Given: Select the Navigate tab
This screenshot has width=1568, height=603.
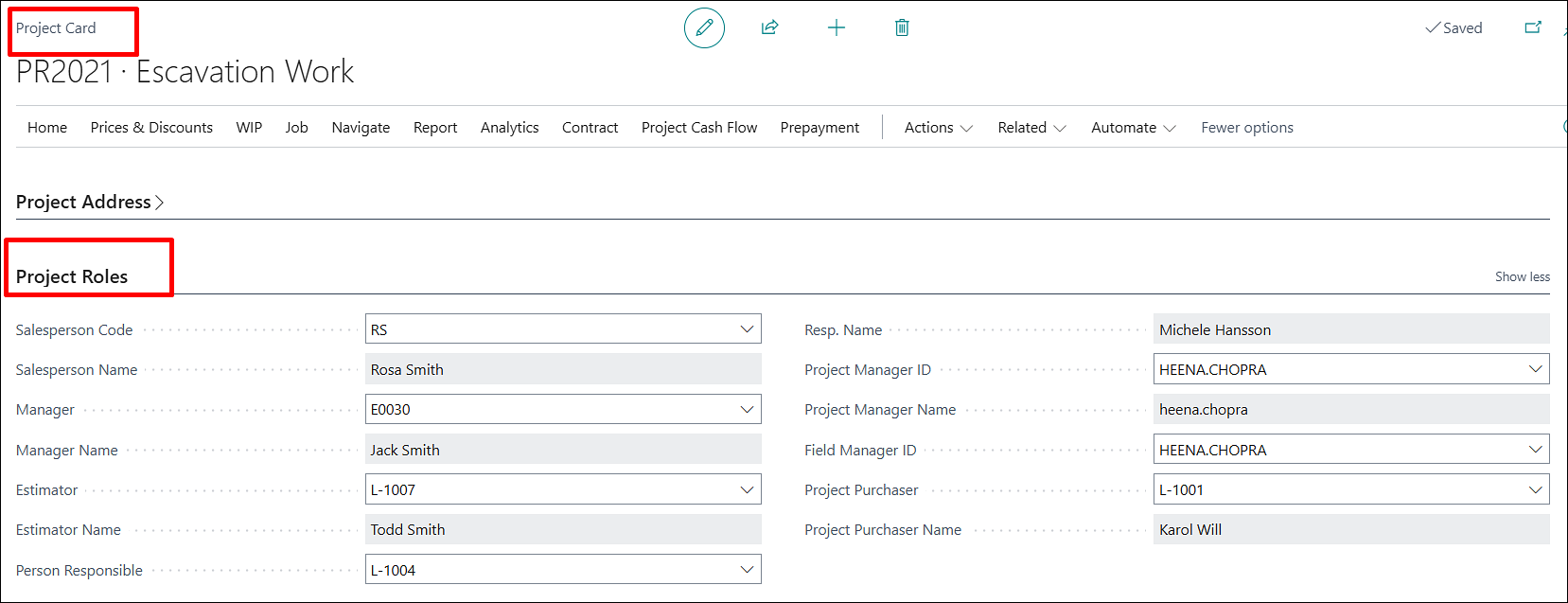Looking at the screenshot, I should point(361,128).
